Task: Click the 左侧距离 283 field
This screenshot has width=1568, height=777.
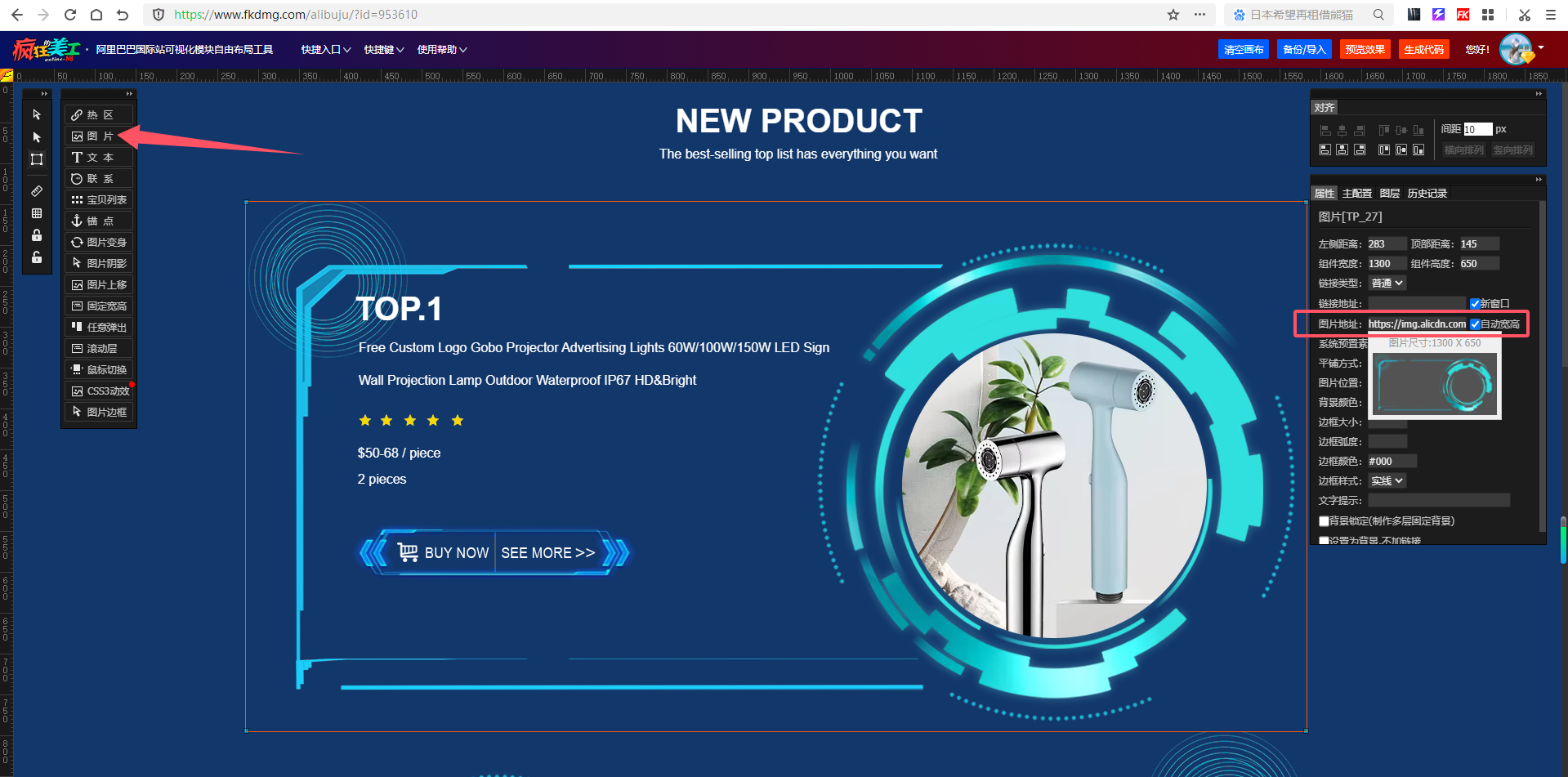Action: coord(1387,244)
